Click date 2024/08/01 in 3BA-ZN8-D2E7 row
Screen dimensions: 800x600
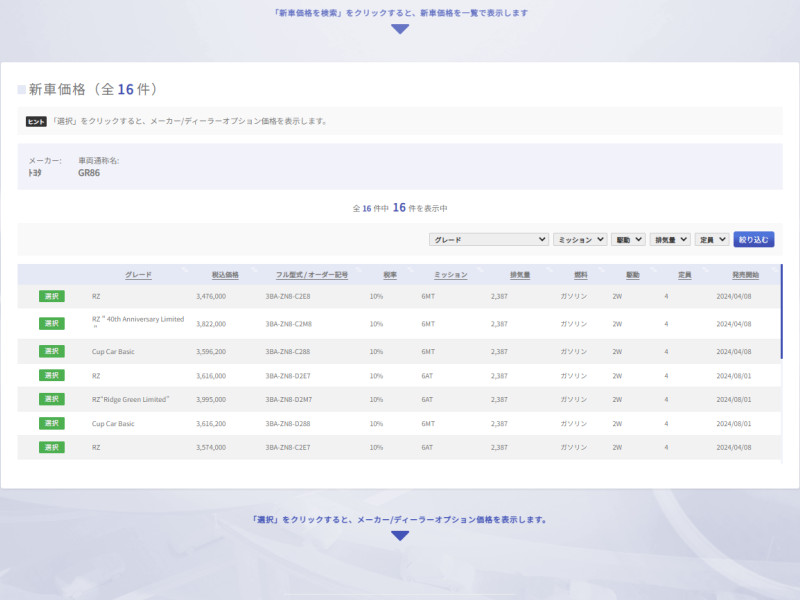pos(734,376)
